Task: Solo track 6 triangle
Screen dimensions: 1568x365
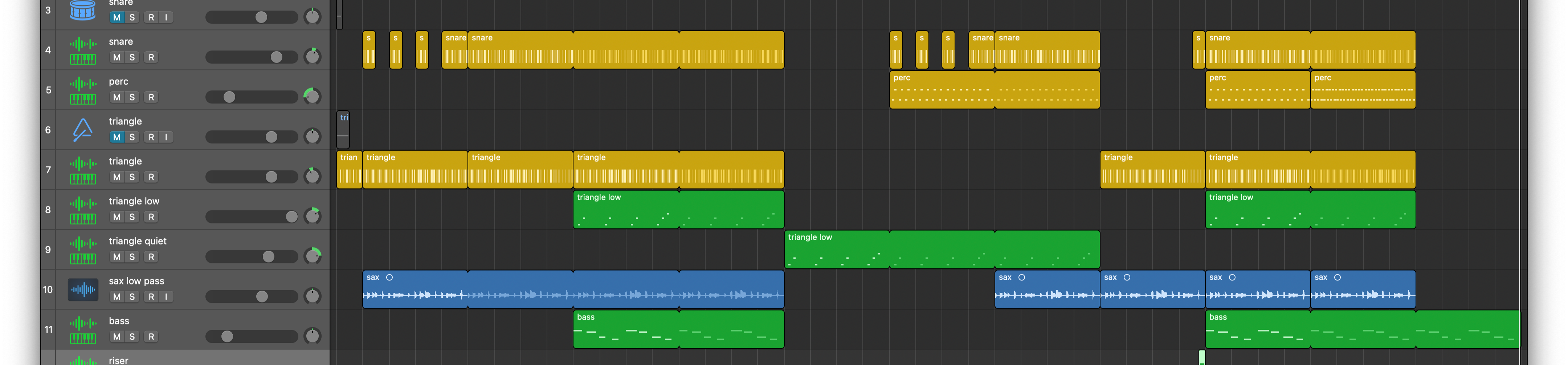Action: pos(132,138)
